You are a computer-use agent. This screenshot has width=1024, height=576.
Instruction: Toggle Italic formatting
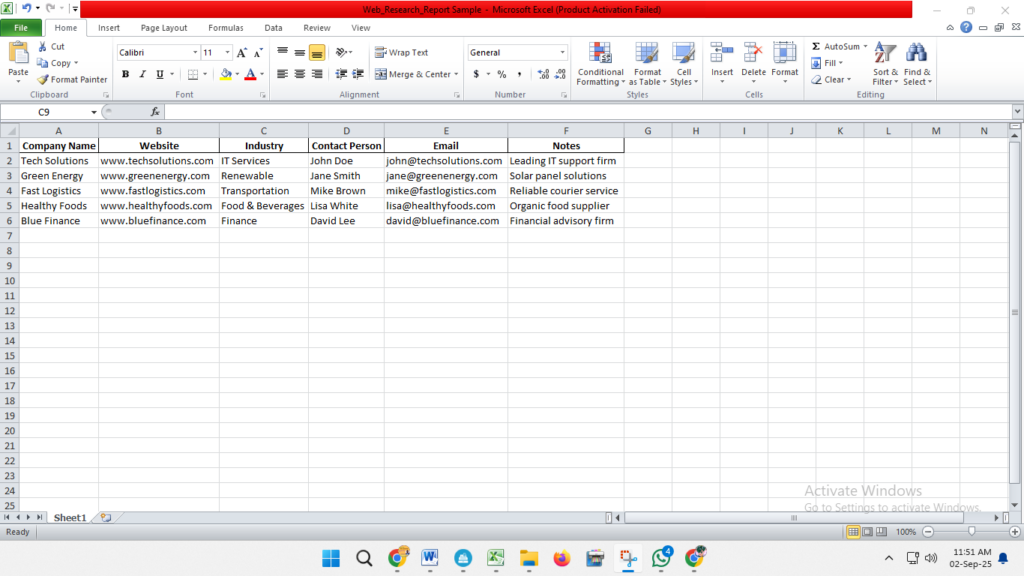[142, 74]
